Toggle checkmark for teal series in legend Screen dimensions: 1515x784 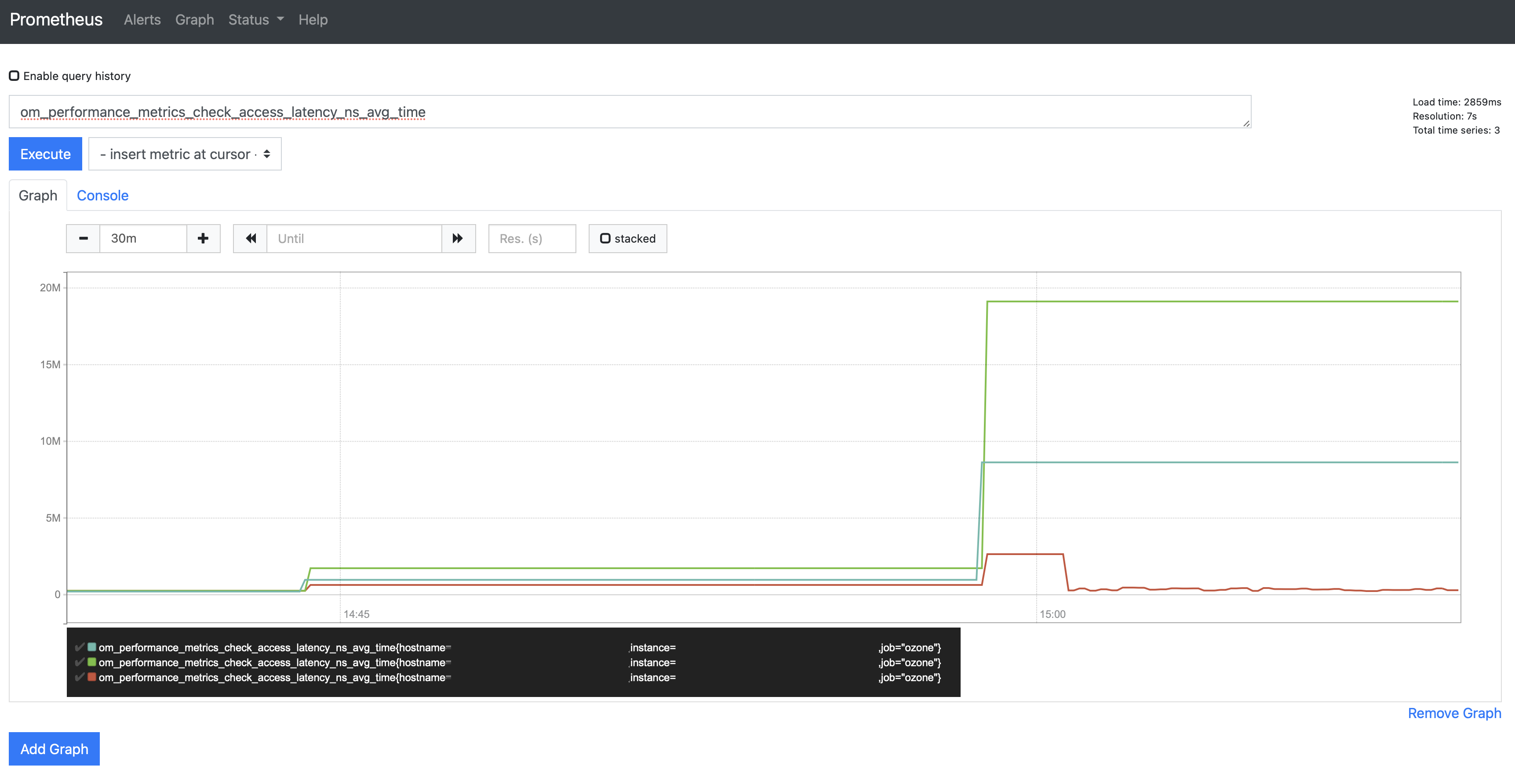[80, 647]
